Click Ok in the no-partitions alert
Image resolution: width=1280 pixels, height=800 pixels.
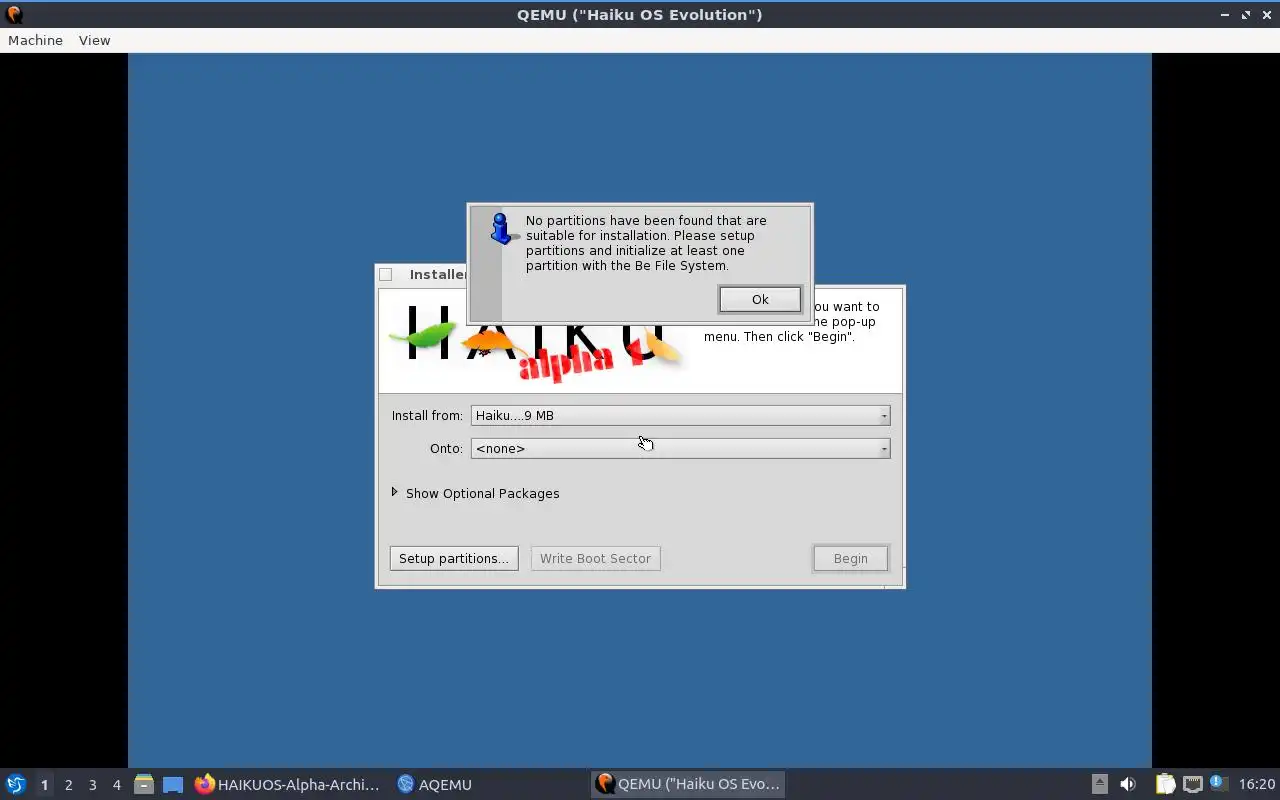pos(760,299)
